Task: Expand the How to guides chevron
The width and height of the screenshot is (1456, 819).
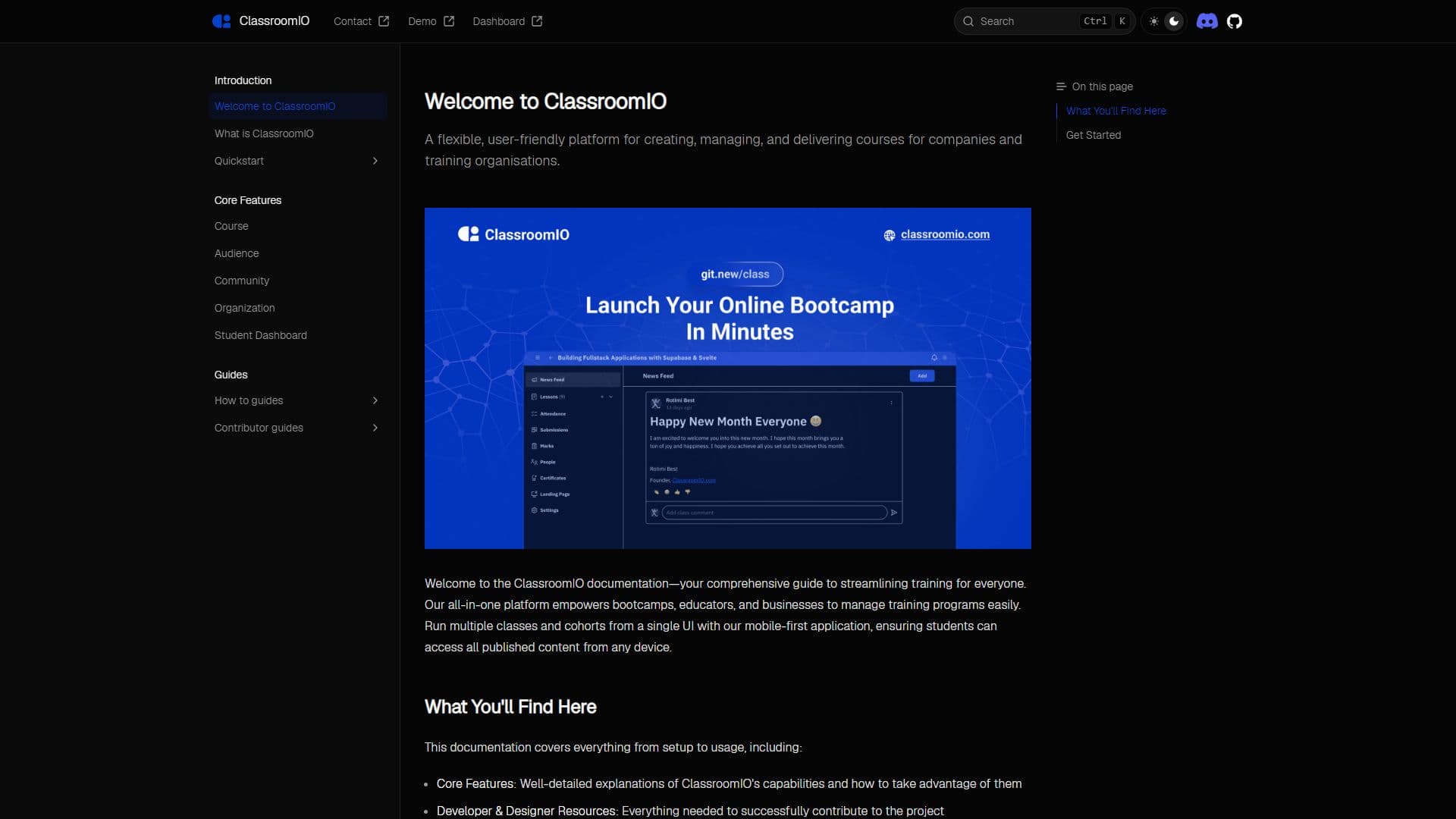Action: click(375, 400)
